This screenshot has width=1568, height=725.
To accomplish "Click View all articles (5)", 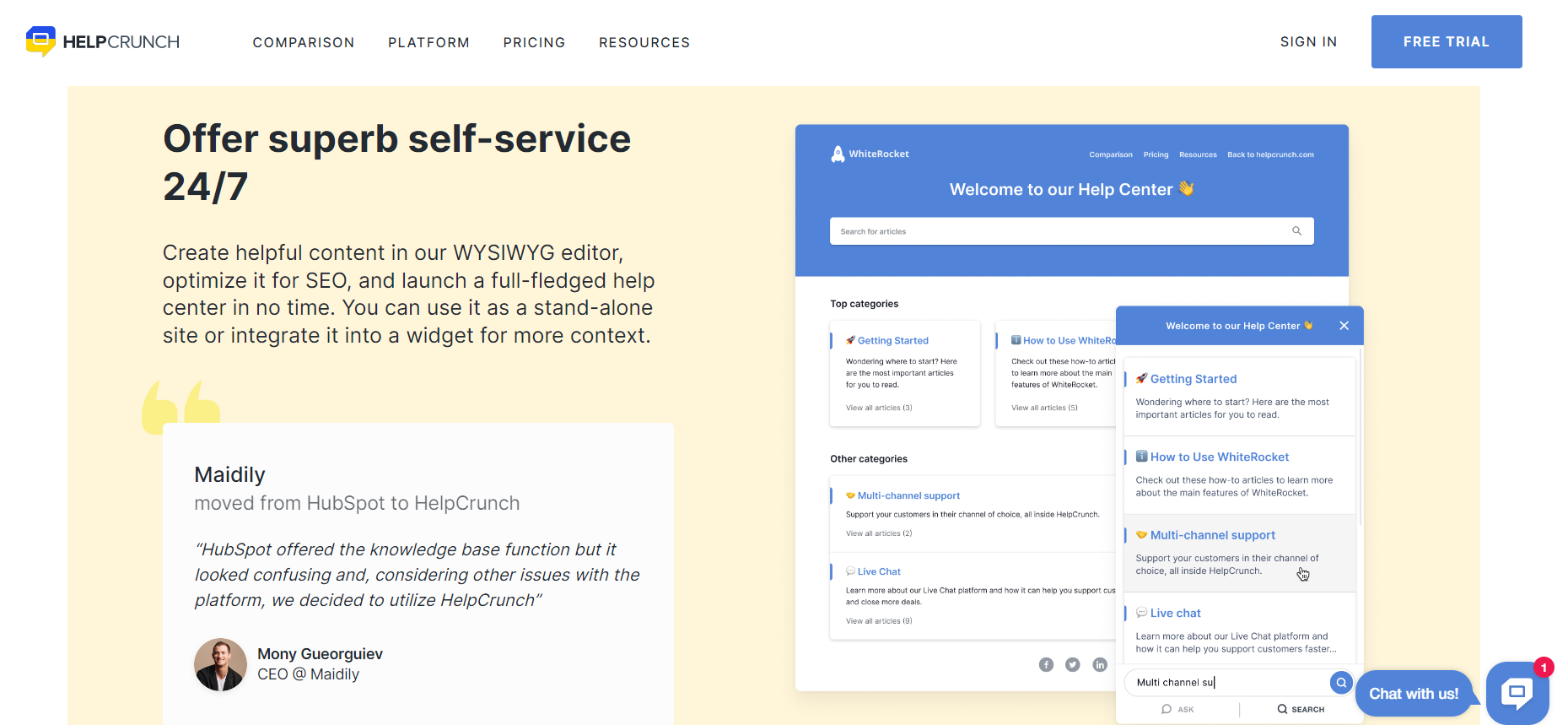I will (x=1044, y=408).
